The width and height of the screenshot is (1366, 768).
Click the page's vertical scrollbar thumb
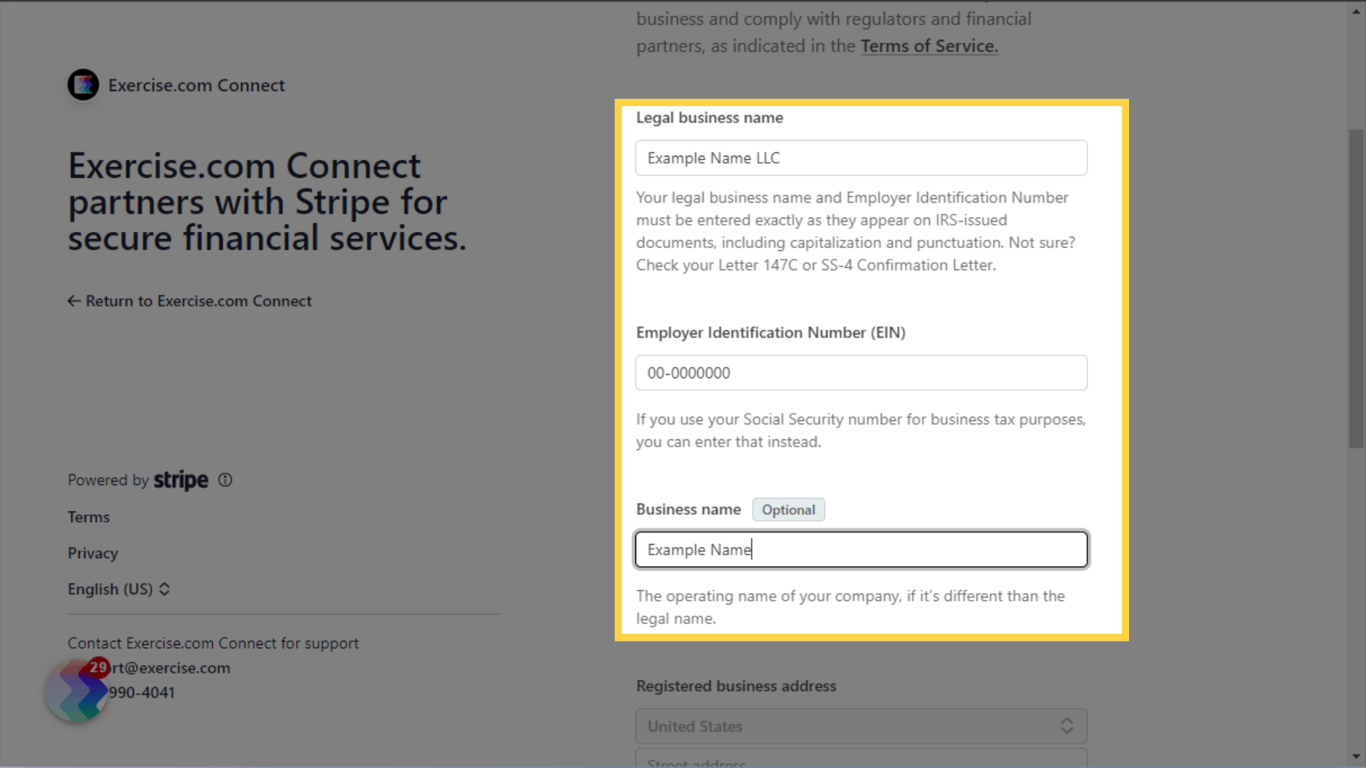pos(1357,288)
